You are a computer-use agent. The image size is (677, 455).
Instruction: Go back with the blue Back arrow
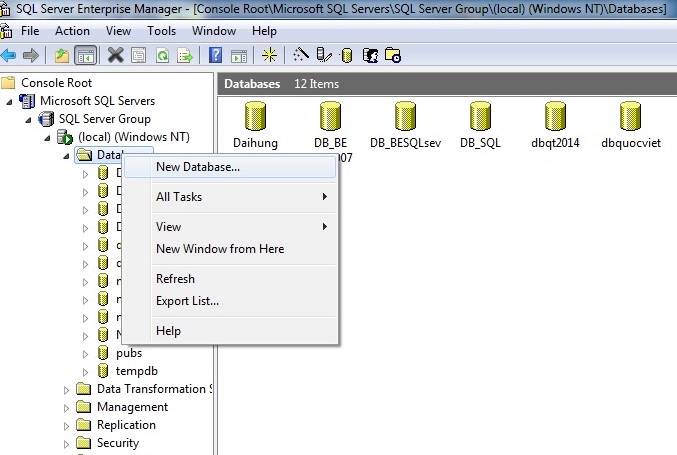point(8,55)
